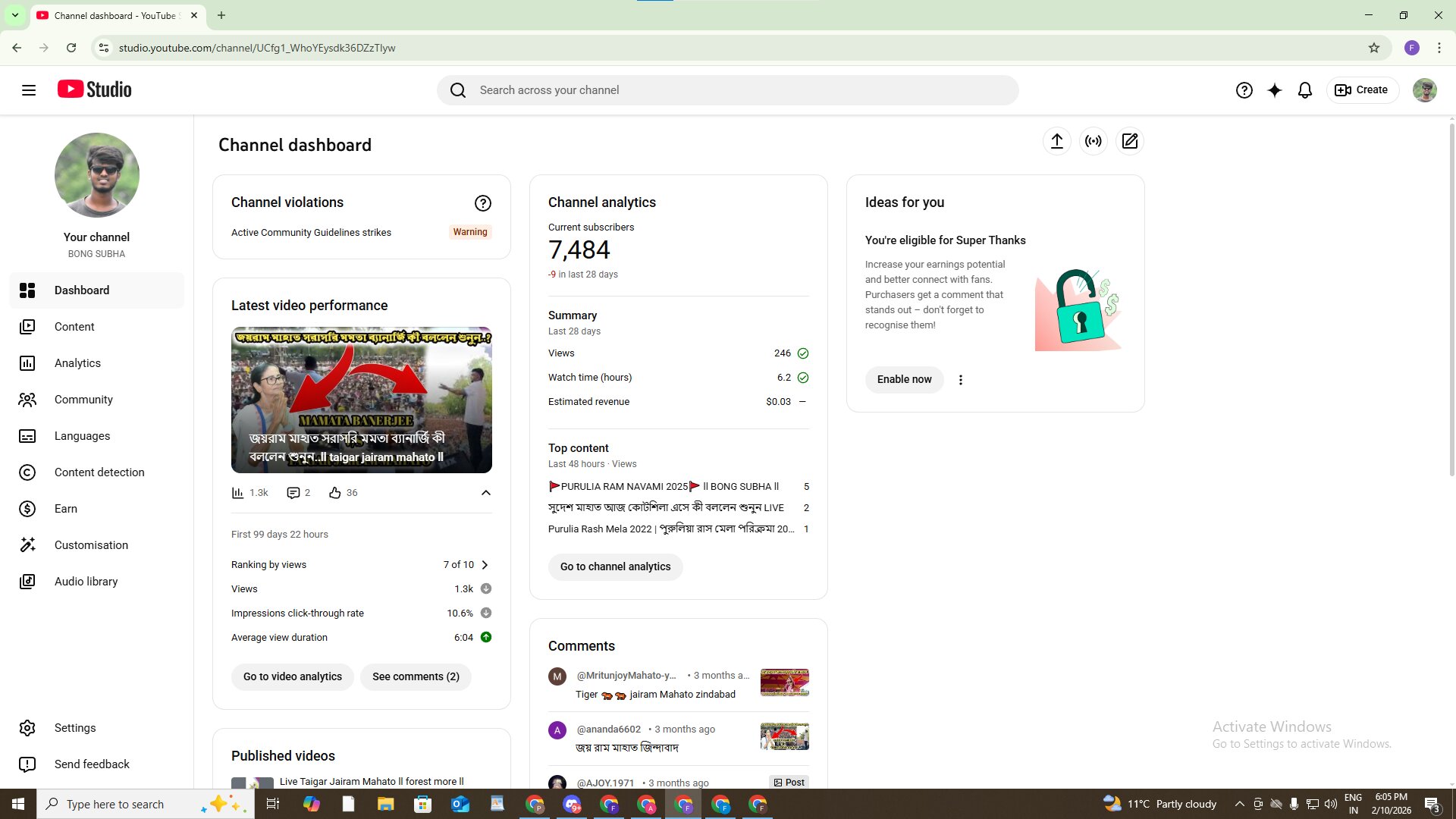Open the three-dot menu beside Enable now
Image resolution: width=1456 pixels, height=819 pixels.
point(960,379)
